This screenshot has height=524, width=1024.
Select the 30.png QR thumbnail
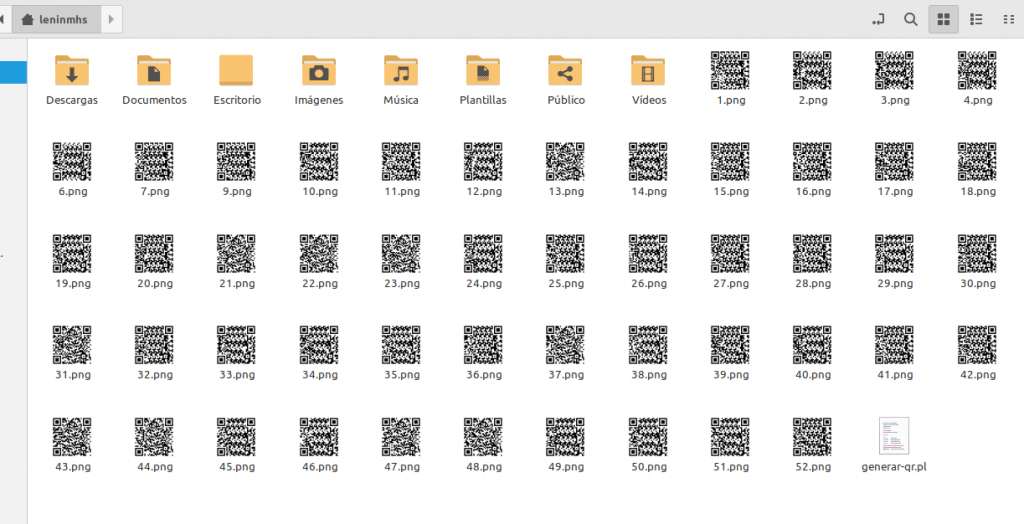point(977,254)
